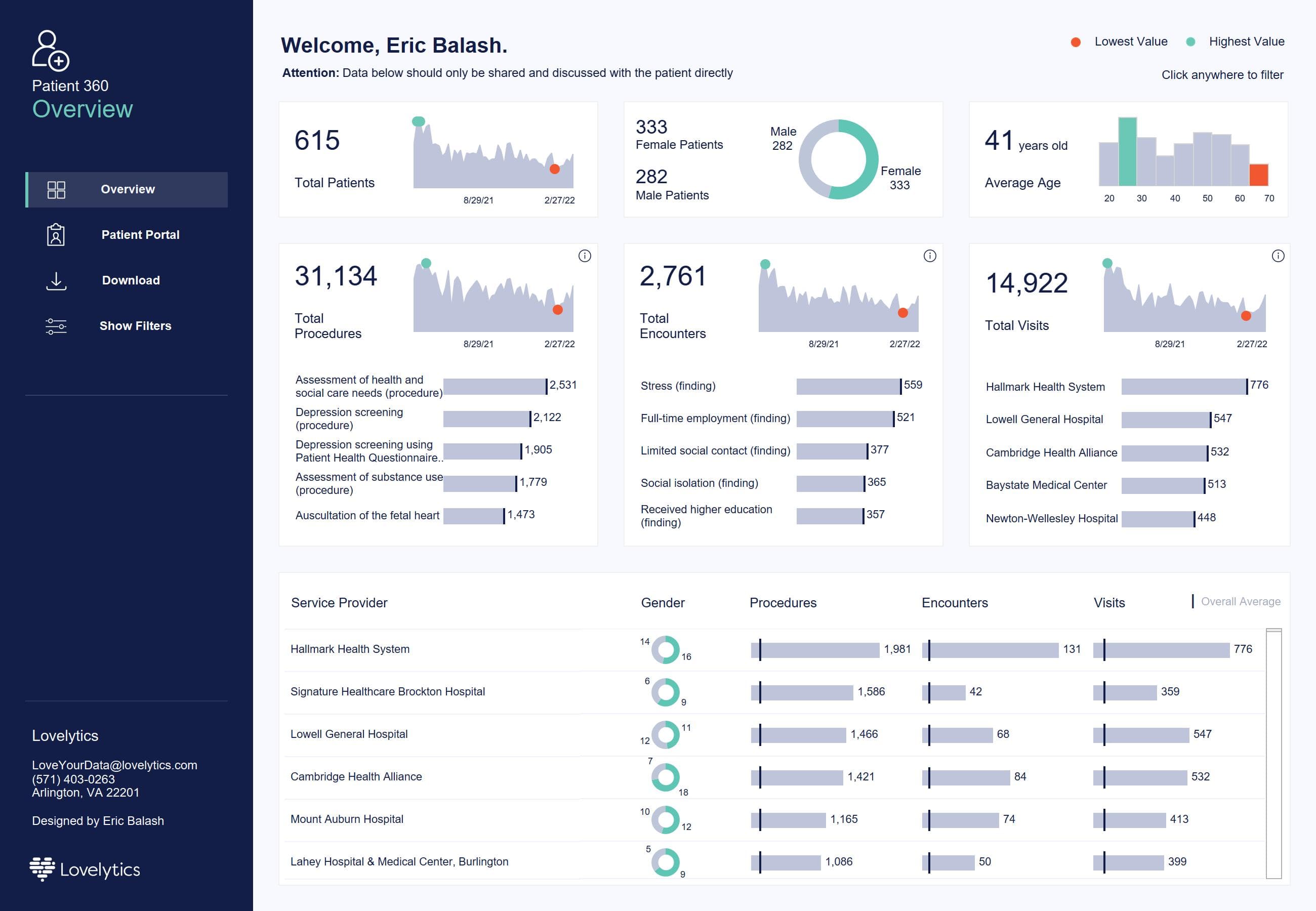Click 'Procedures' column header
1316x911 pixels.
[x=783, y=603]
